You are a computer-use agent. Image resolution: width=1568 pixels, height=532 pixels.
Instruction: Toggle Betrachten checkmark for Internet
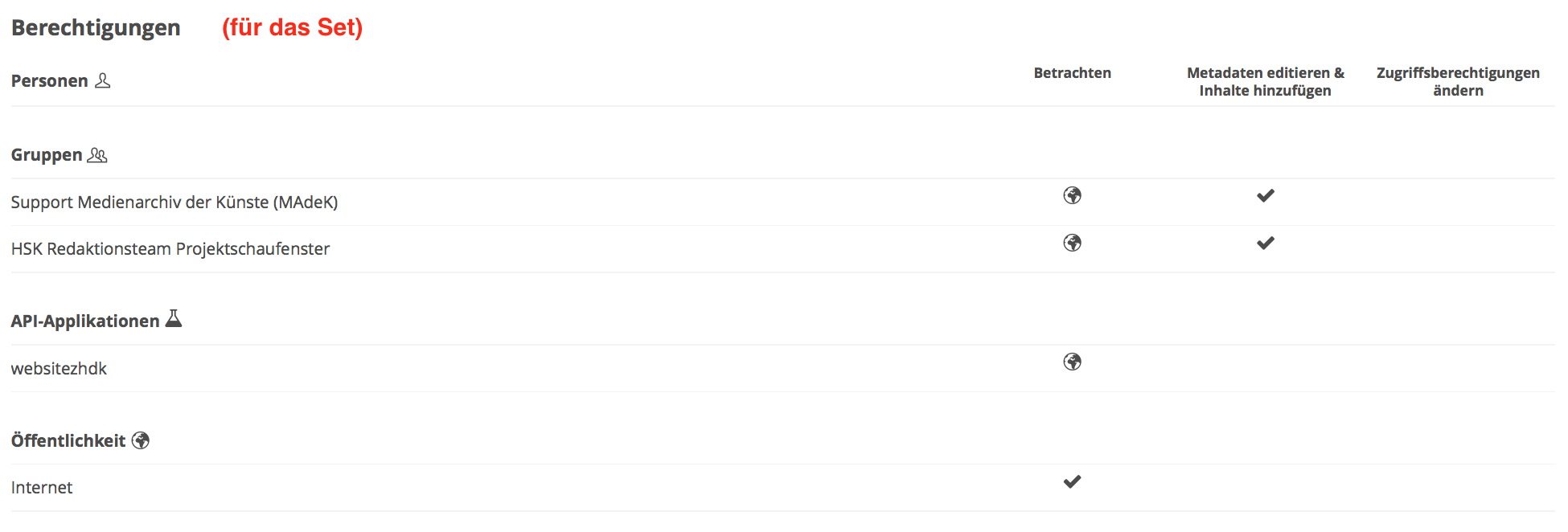(1072, 481)
